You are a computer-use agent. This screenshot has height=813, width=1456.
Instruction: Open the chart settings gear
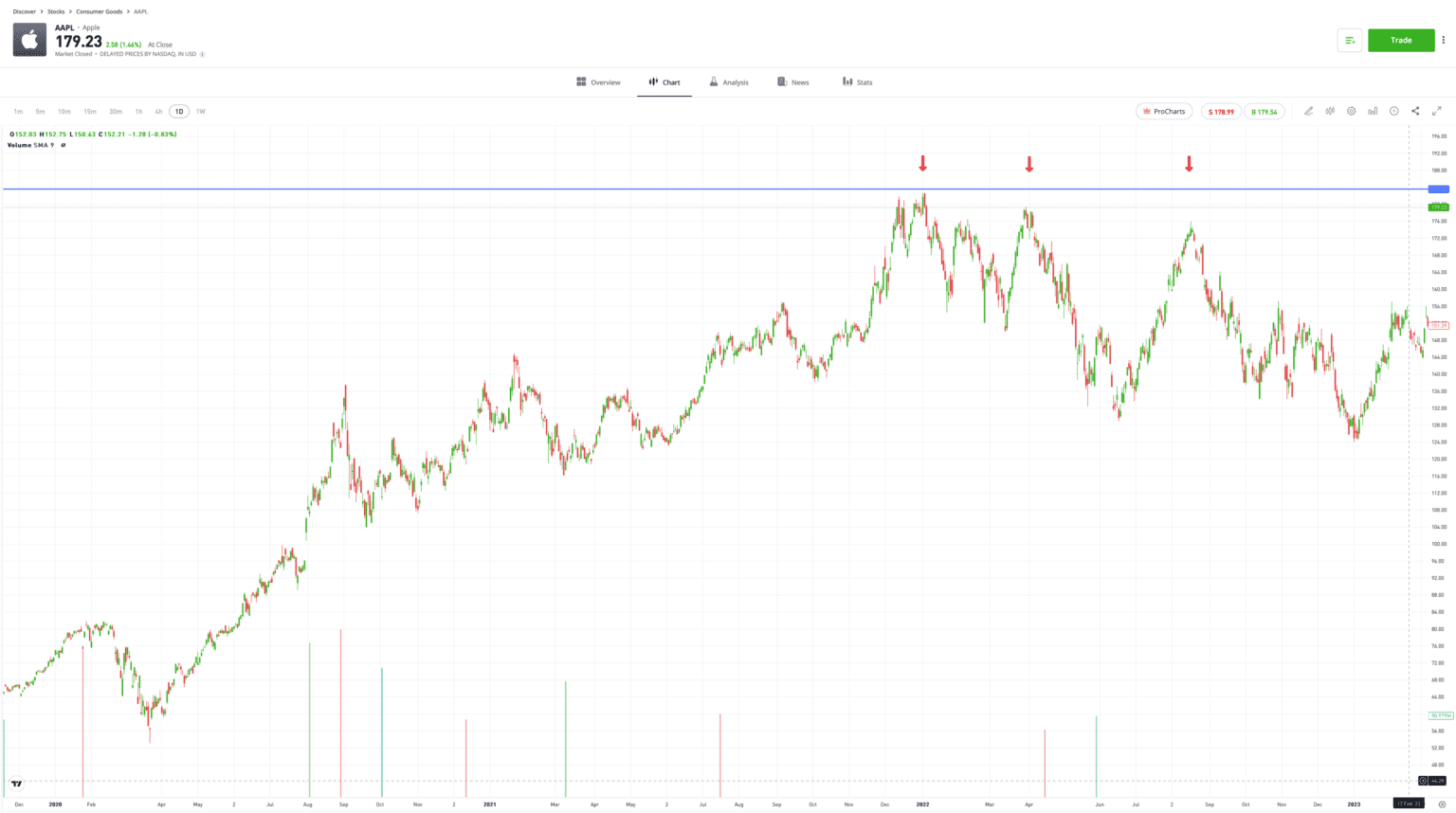coord(1351,111)
